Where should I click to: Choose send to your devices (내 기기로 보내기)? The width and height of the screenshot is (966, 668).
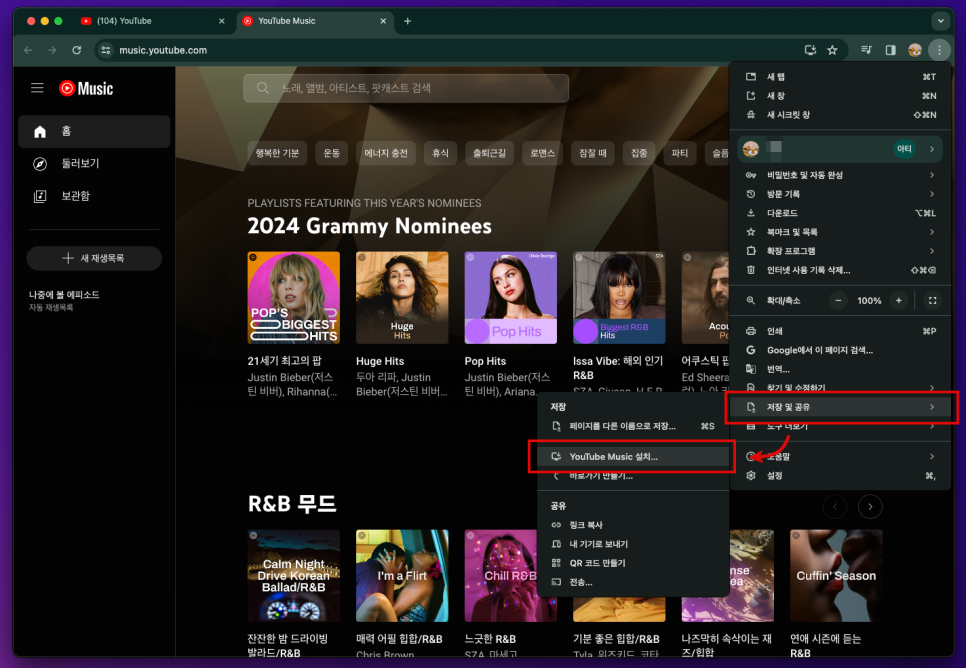[633, 544]
